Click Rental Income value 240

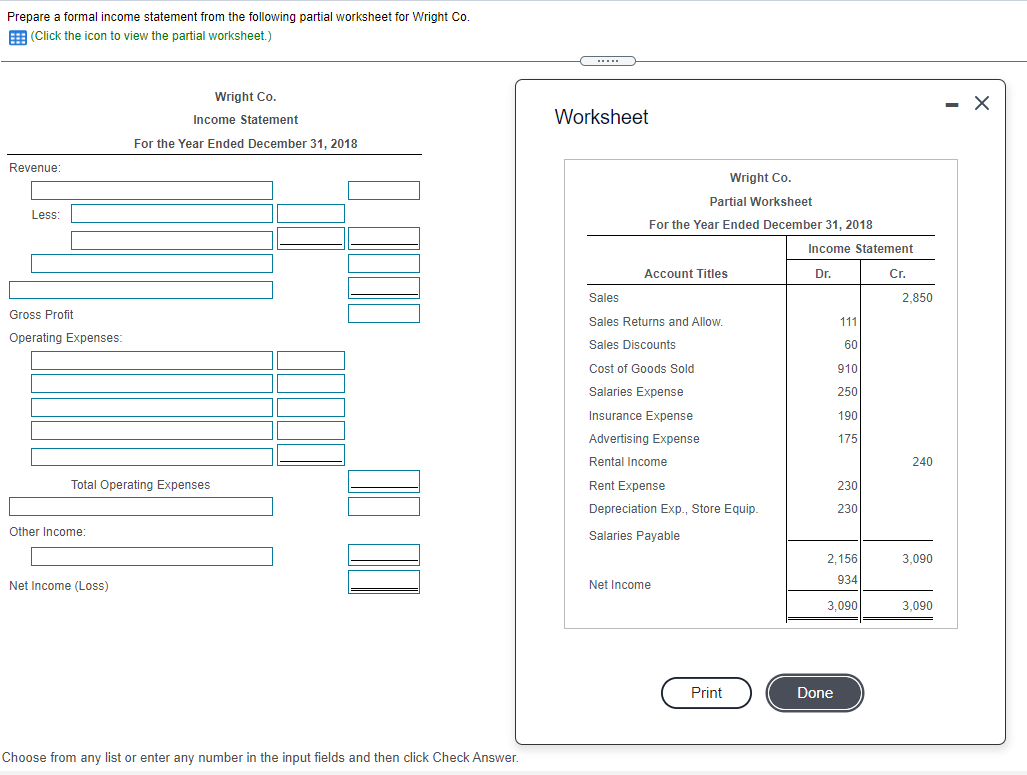(x=922, y=462)
